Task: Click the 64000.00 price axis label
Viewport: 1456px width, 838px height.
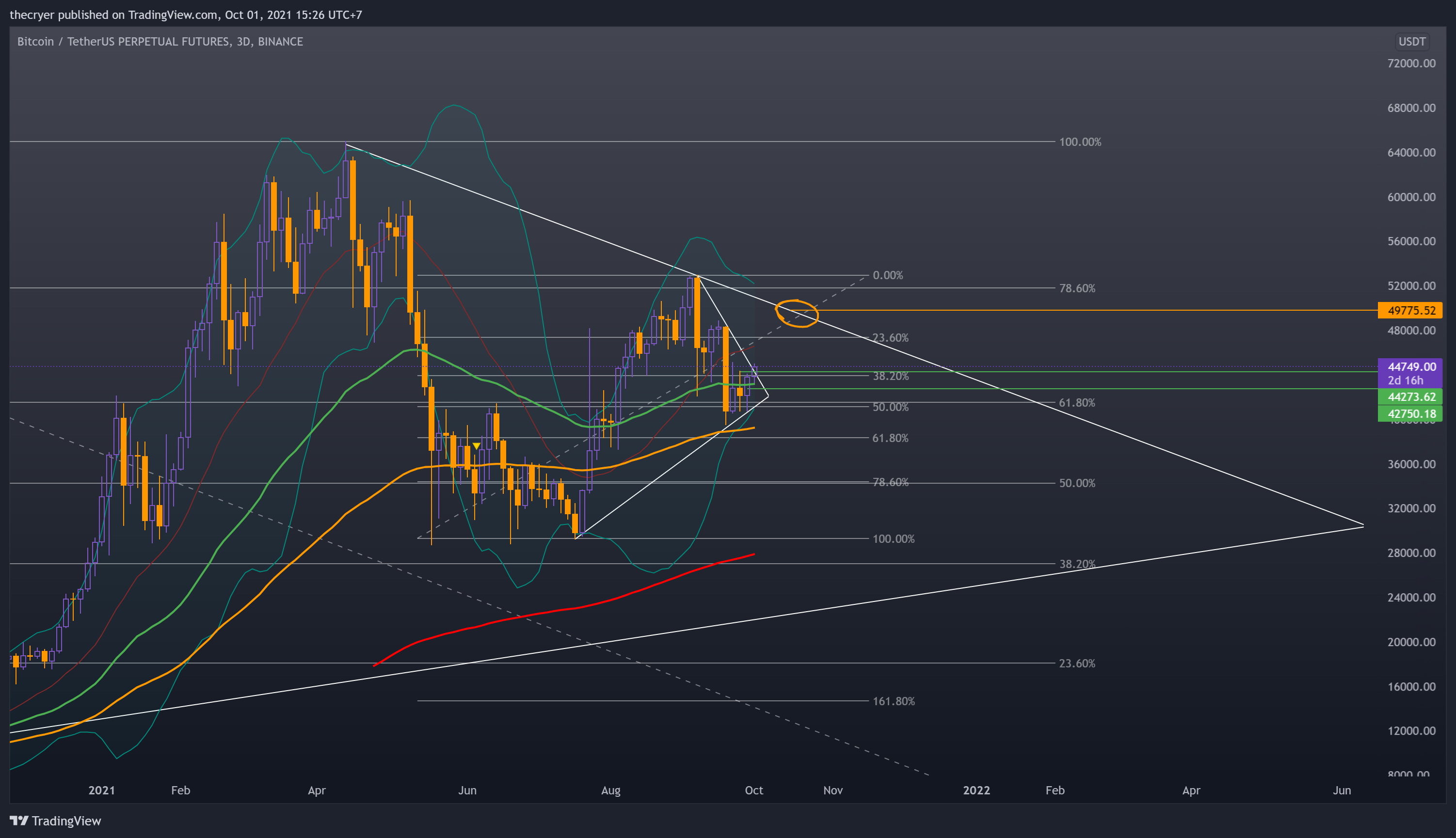Action: 1411,153
